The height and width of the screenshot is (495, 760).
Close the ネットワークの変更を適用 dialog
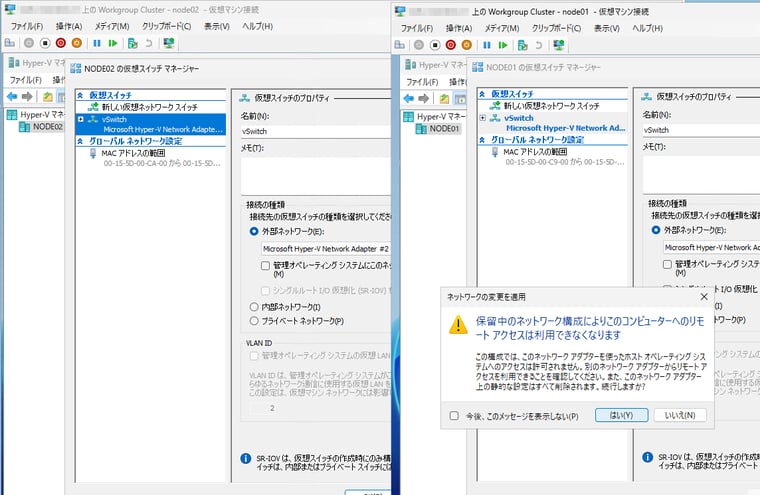click(704, 297)
